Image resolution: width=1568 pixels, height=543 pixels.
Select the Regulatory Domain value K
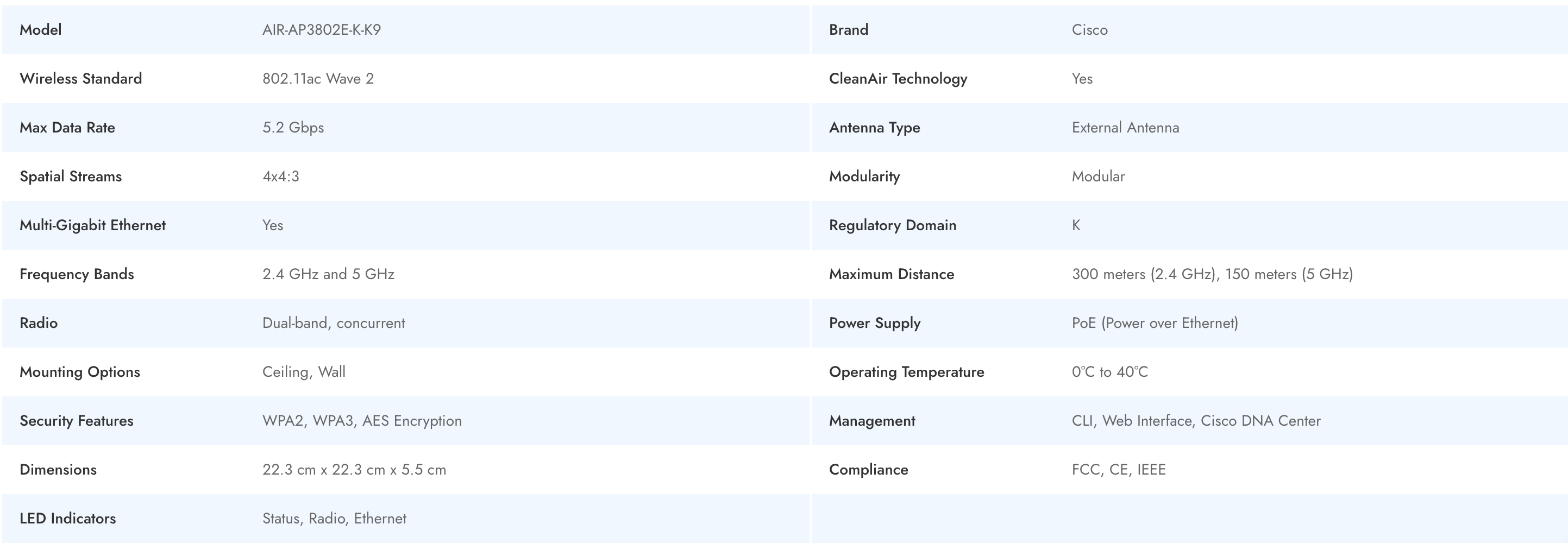coord(1076,225)
